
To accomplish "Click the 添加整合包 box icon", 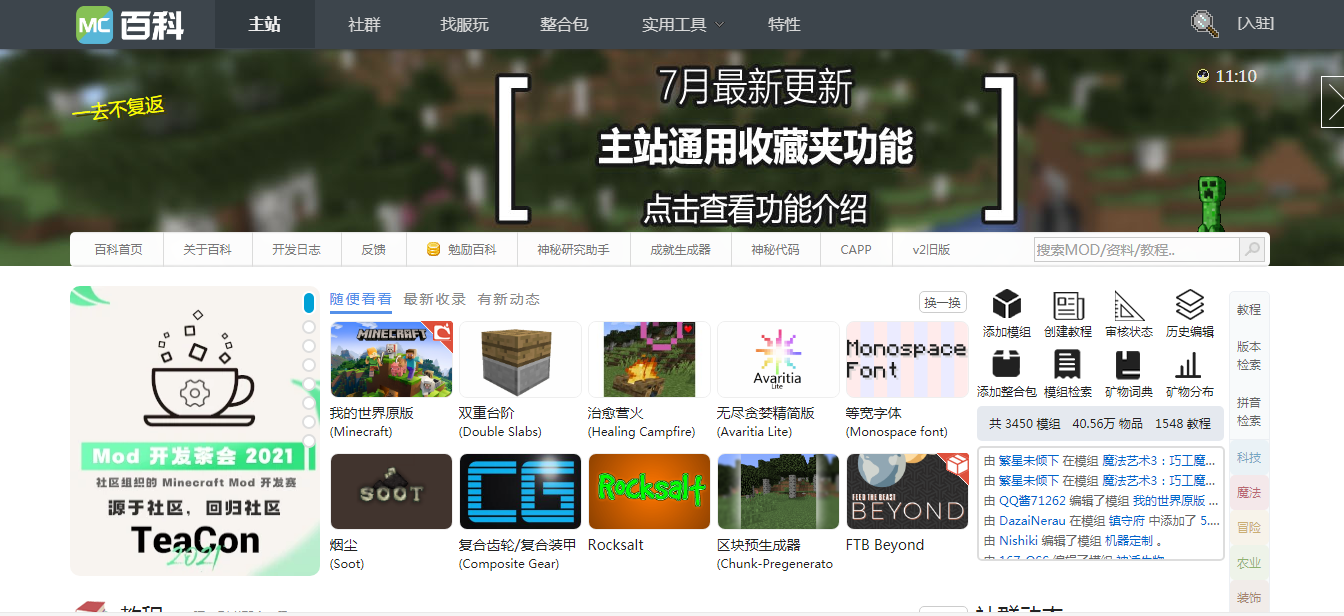I will pos(1006,365).
